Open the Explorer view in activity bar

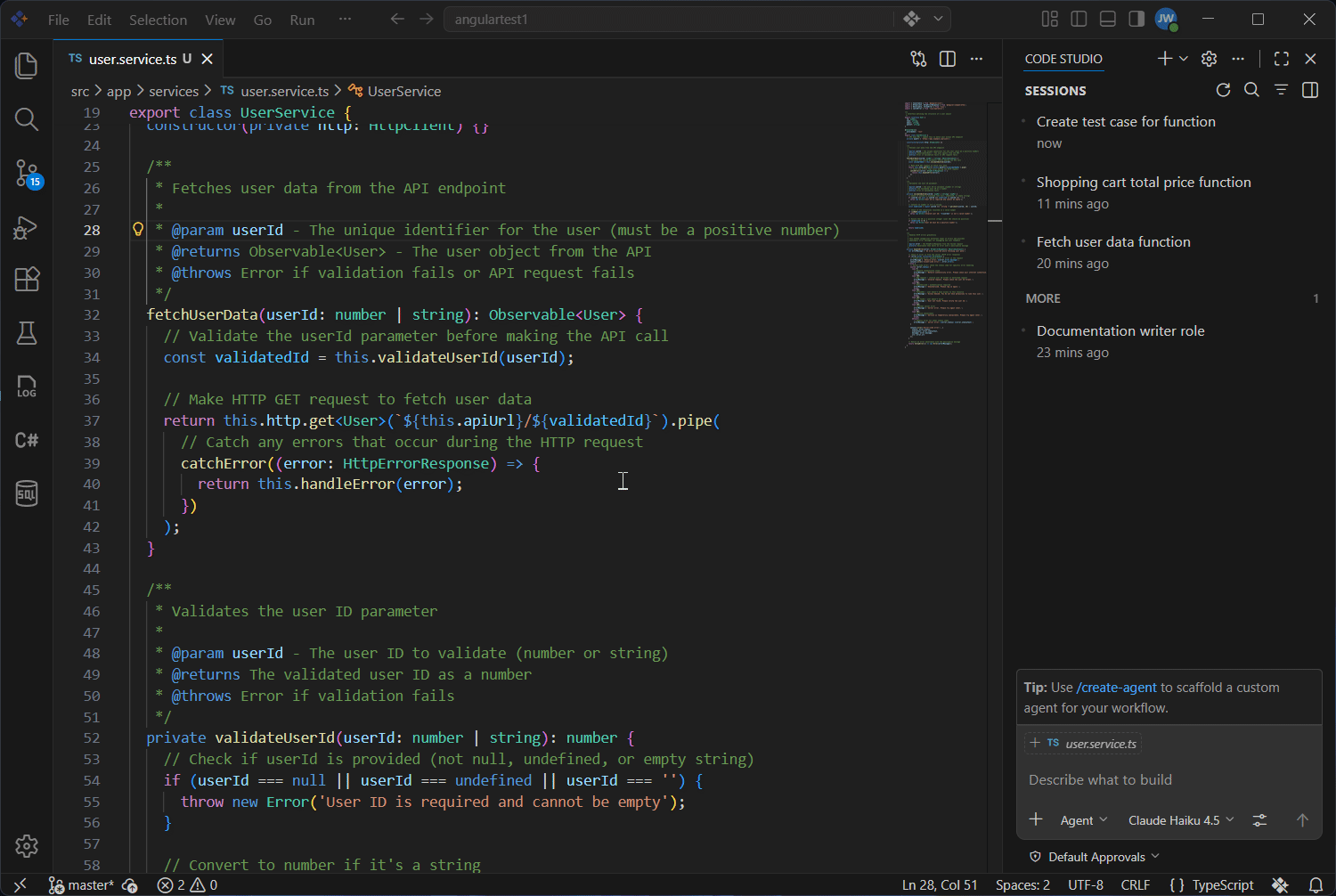27,66
